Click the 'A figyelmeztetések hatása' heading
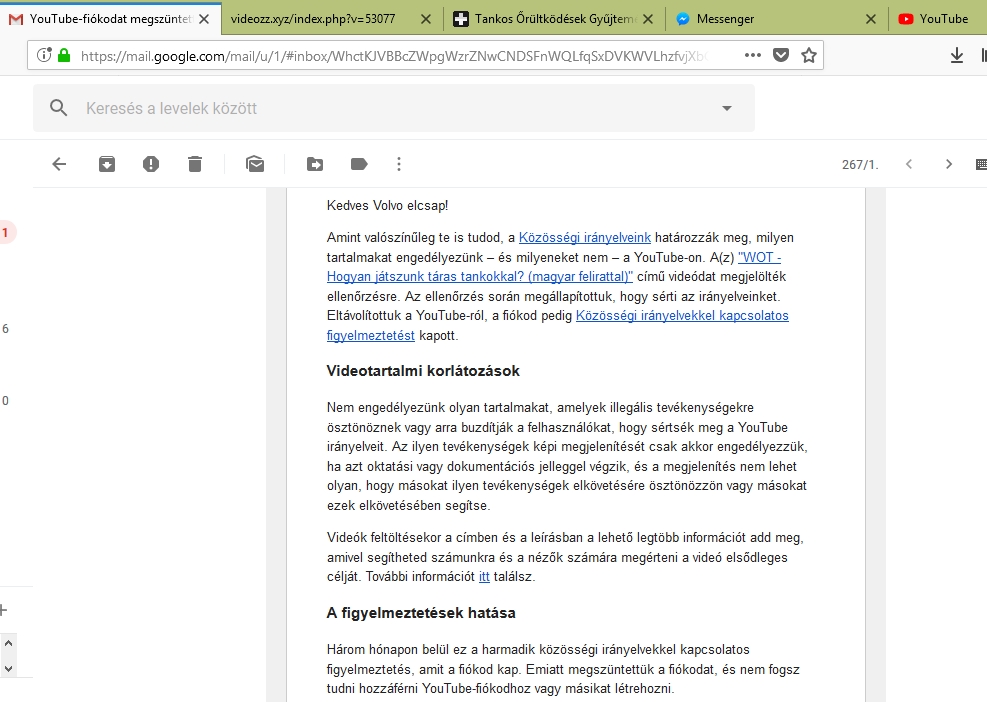 pos(421,613)
